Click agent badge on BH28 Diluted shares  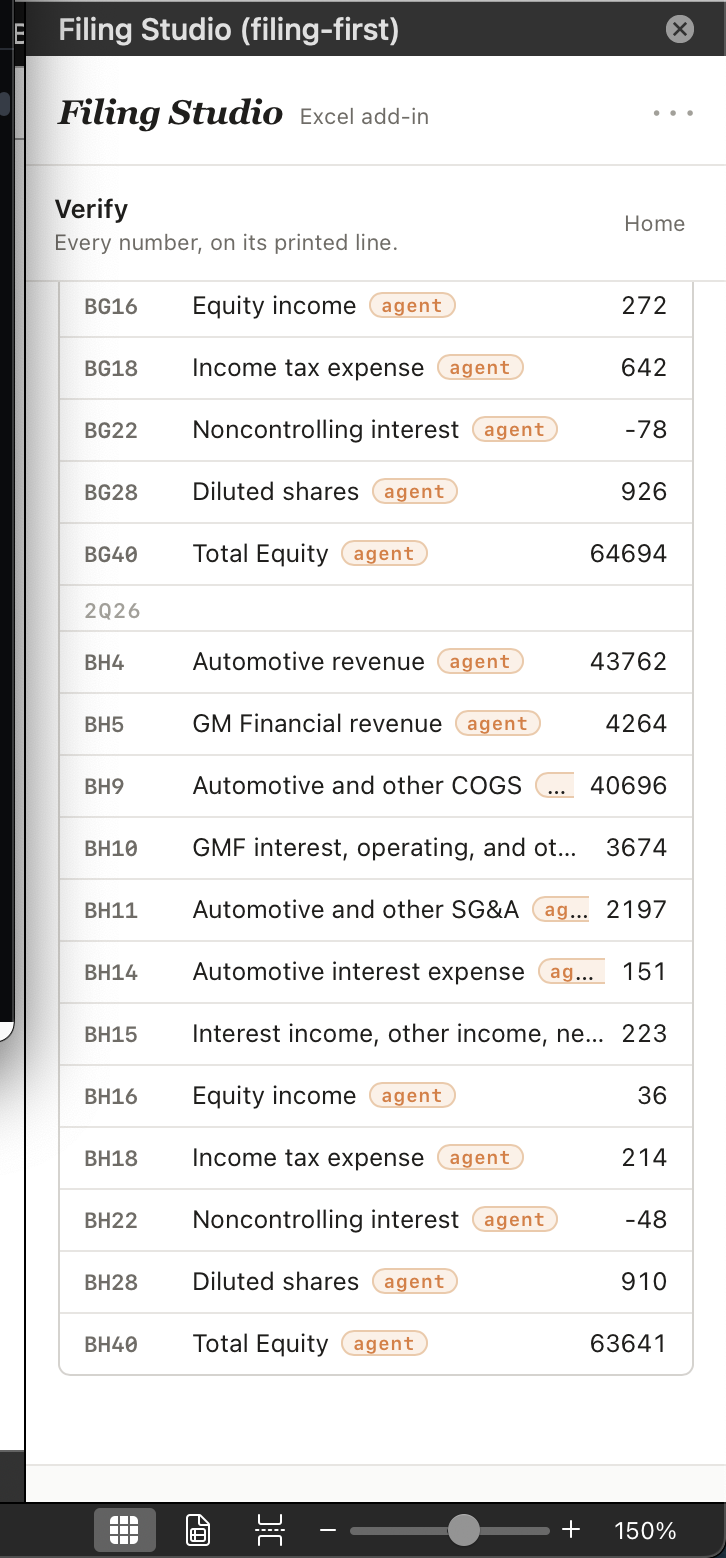(414, 1282)
